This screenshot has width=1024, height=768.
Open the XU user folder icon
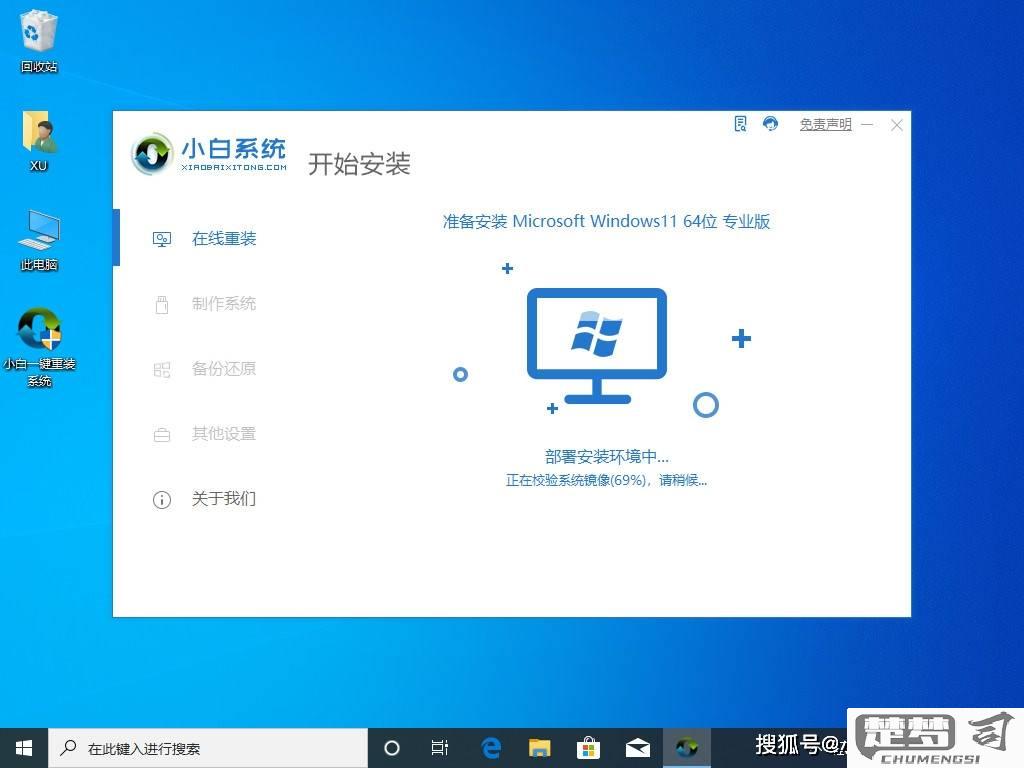[x=39, y=140]
